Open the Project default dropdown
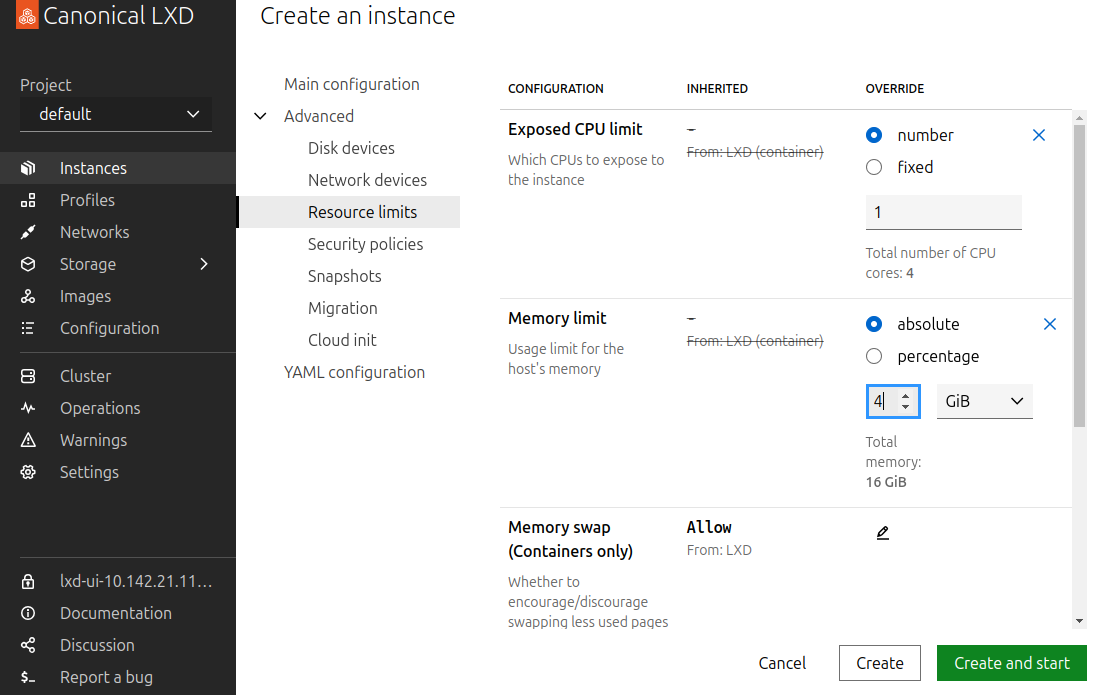The image size is (1099, 695). click(x=116, y=114)
